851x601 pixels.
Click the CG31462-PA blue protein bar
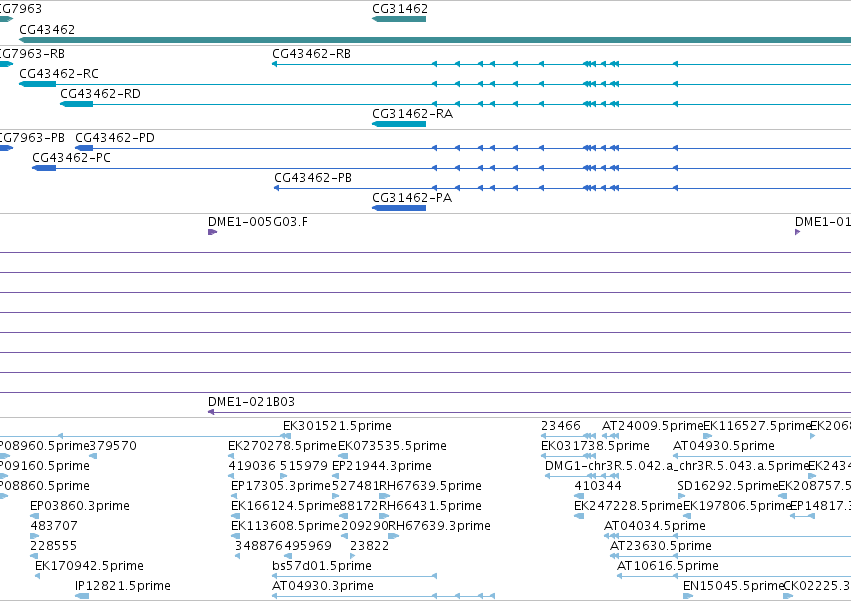click(x=399, y=208)
